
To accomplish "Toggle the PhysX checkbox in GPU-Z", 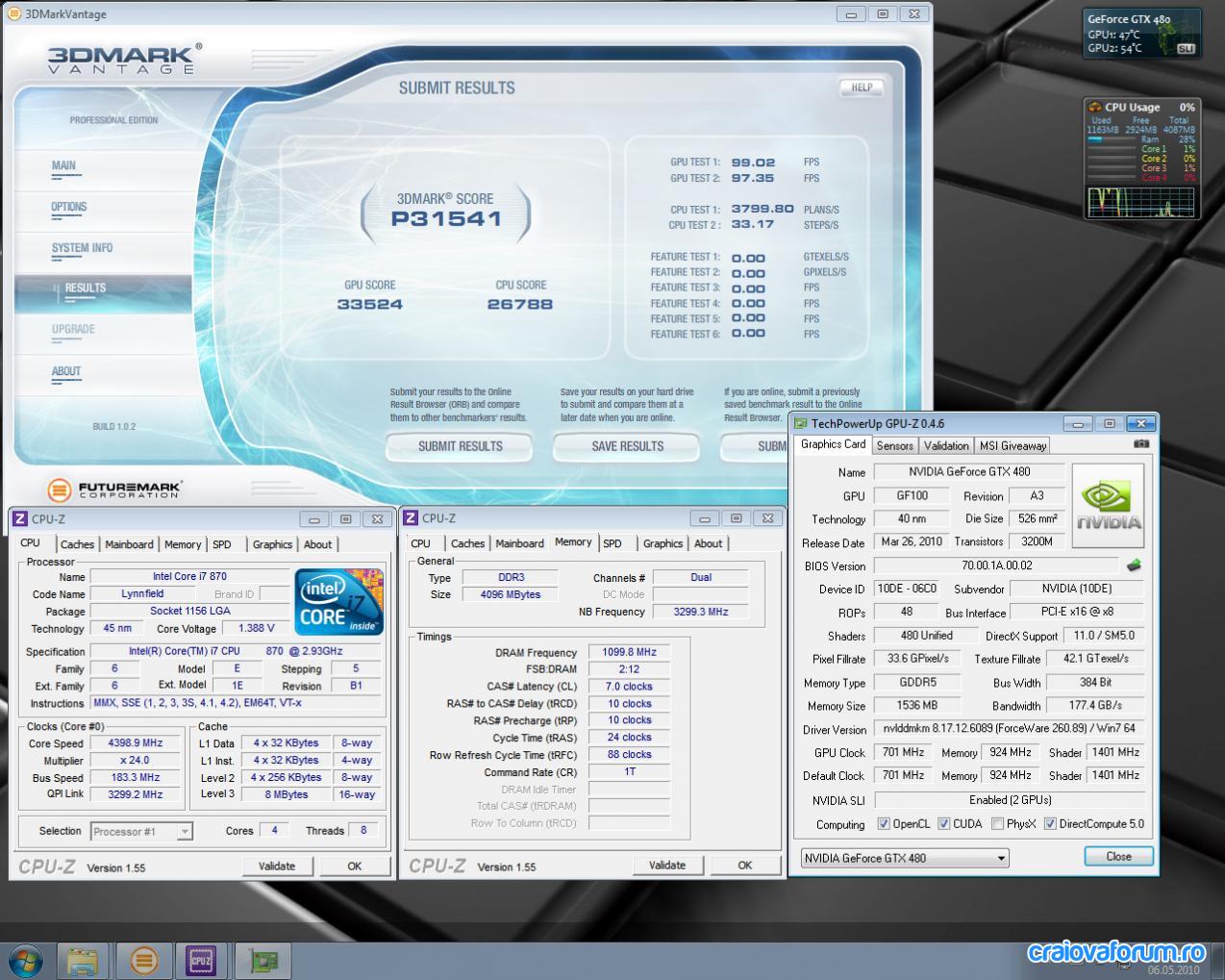I will point(997,824).
